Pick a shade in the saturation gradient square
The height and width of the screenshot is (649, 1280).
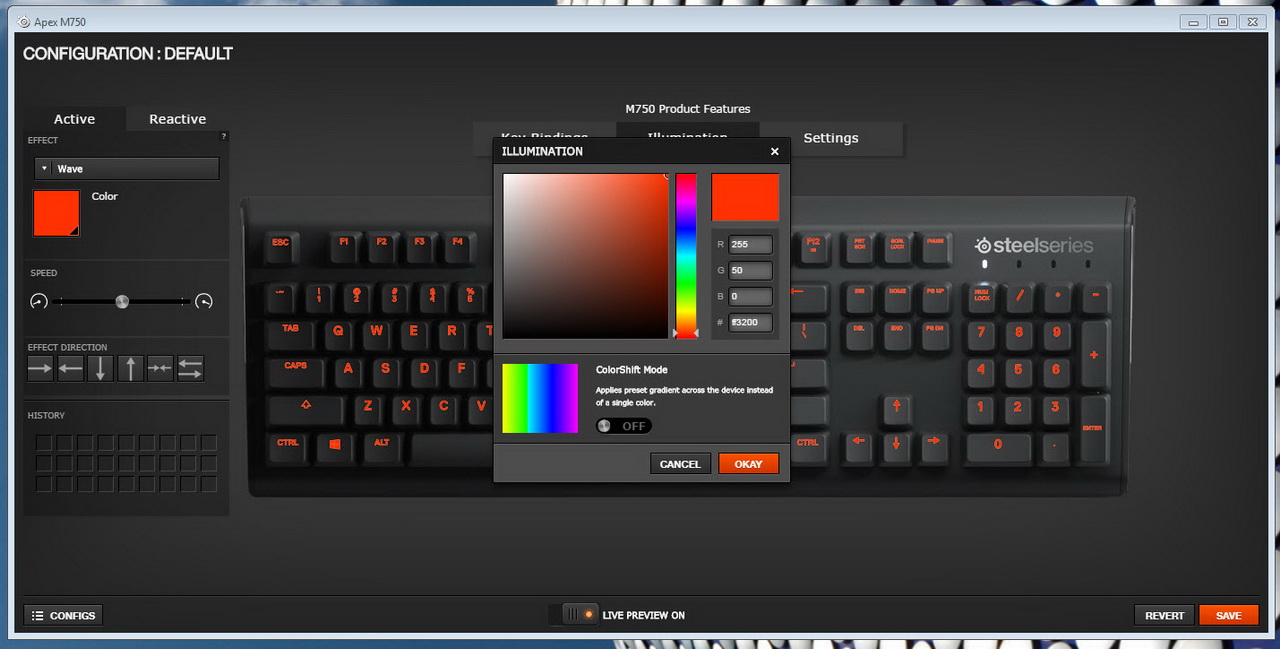(585, 256)
